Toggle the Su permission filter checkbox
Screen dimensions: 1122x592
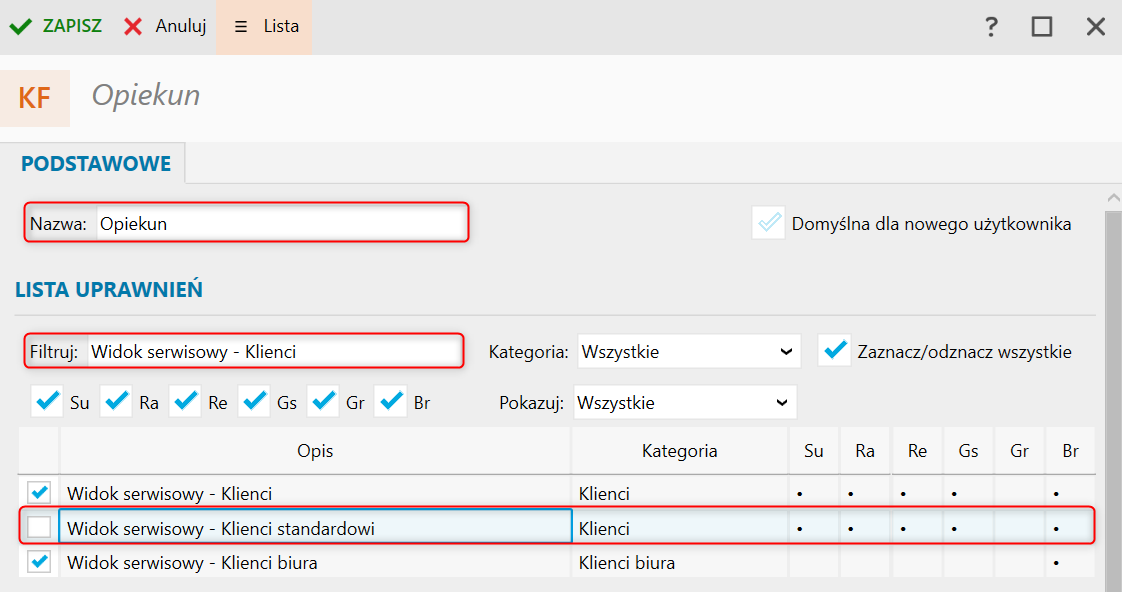coord(47,402)
